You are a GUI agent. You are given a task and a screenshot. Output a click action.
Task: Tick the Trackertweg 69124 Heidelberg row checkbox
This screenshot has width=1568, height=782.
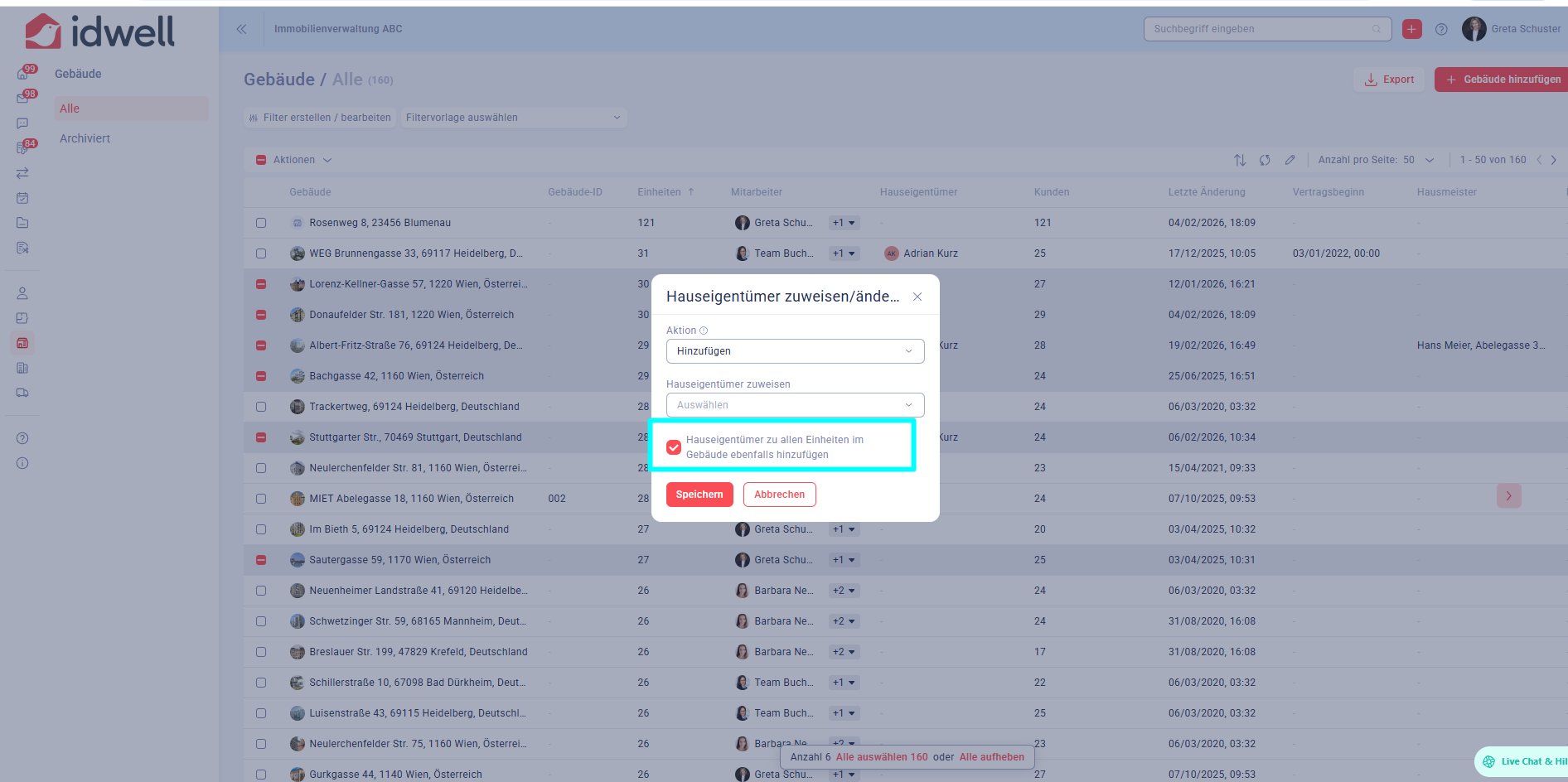pos(261,407)
